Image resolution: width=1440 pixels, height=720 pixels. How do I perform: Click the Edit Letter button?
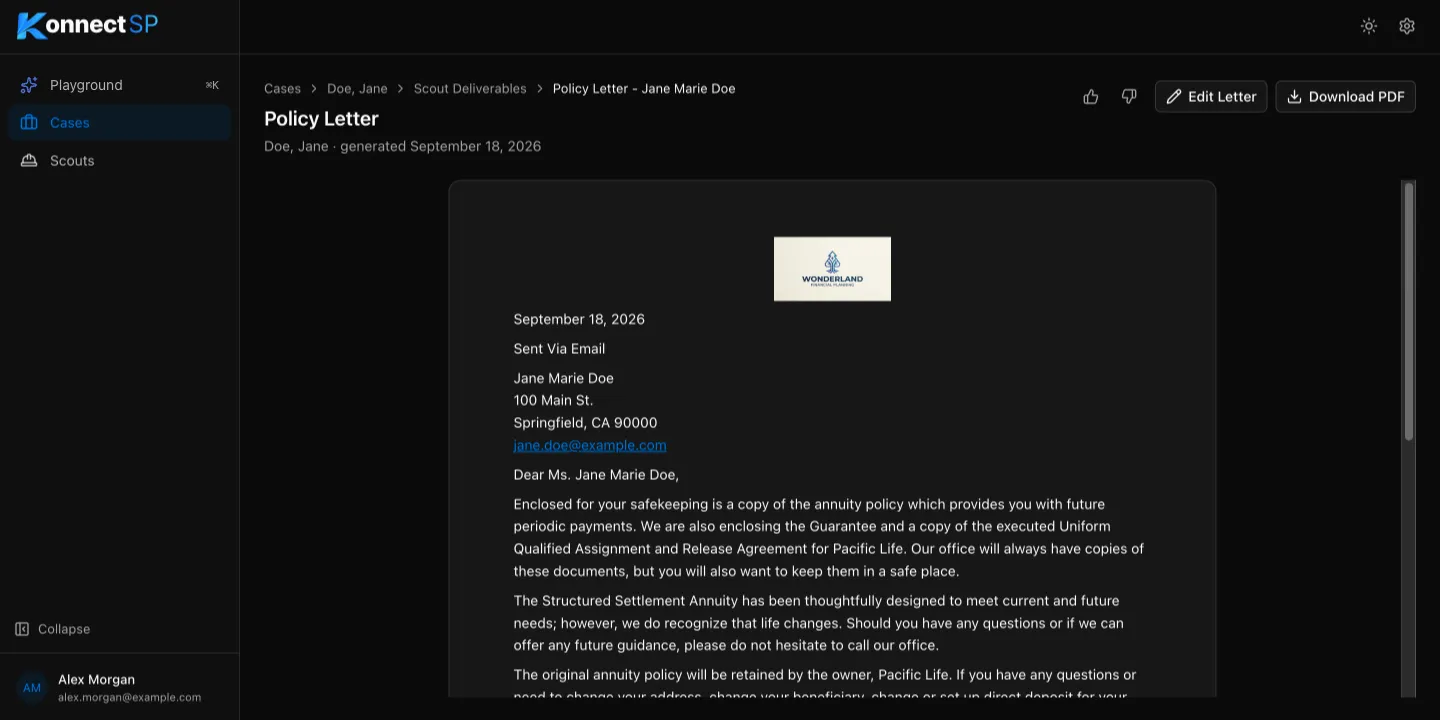[1211, 97]
